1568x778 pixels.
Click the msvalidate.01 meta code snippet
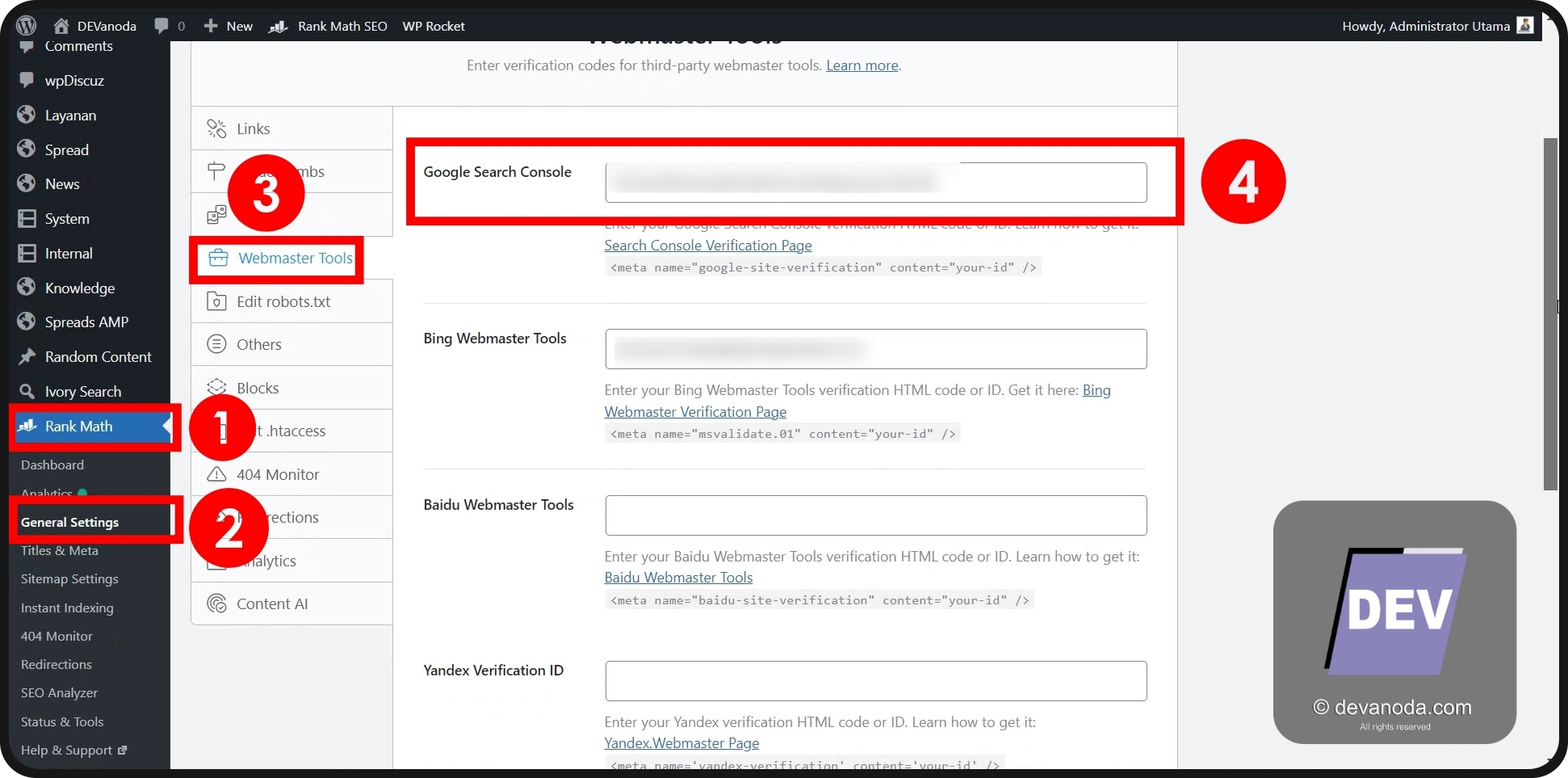pyautogui.click(x=782, y=434)
